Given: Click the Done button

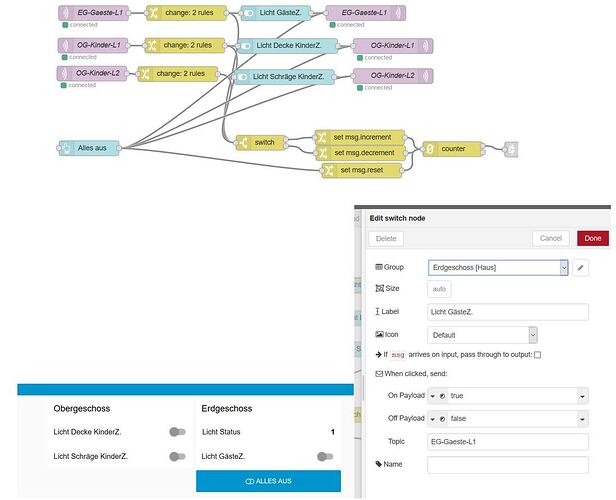Looking at the screenshot, I should (x=592, y=238).
